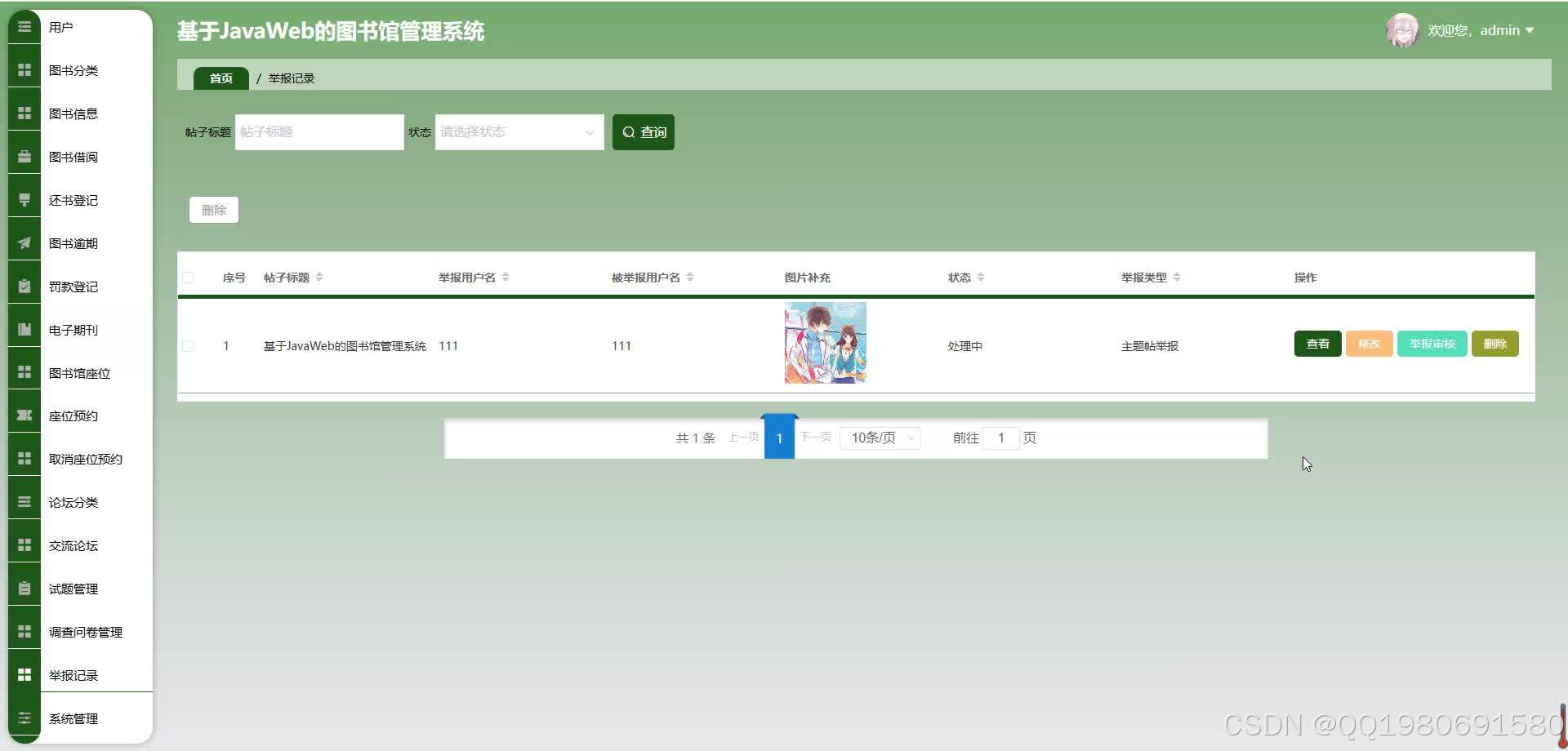This screenshot has height=751, width=1568.
Task: Open the 10条/页 page size dropdown
Action: click(x=880, y=438)
